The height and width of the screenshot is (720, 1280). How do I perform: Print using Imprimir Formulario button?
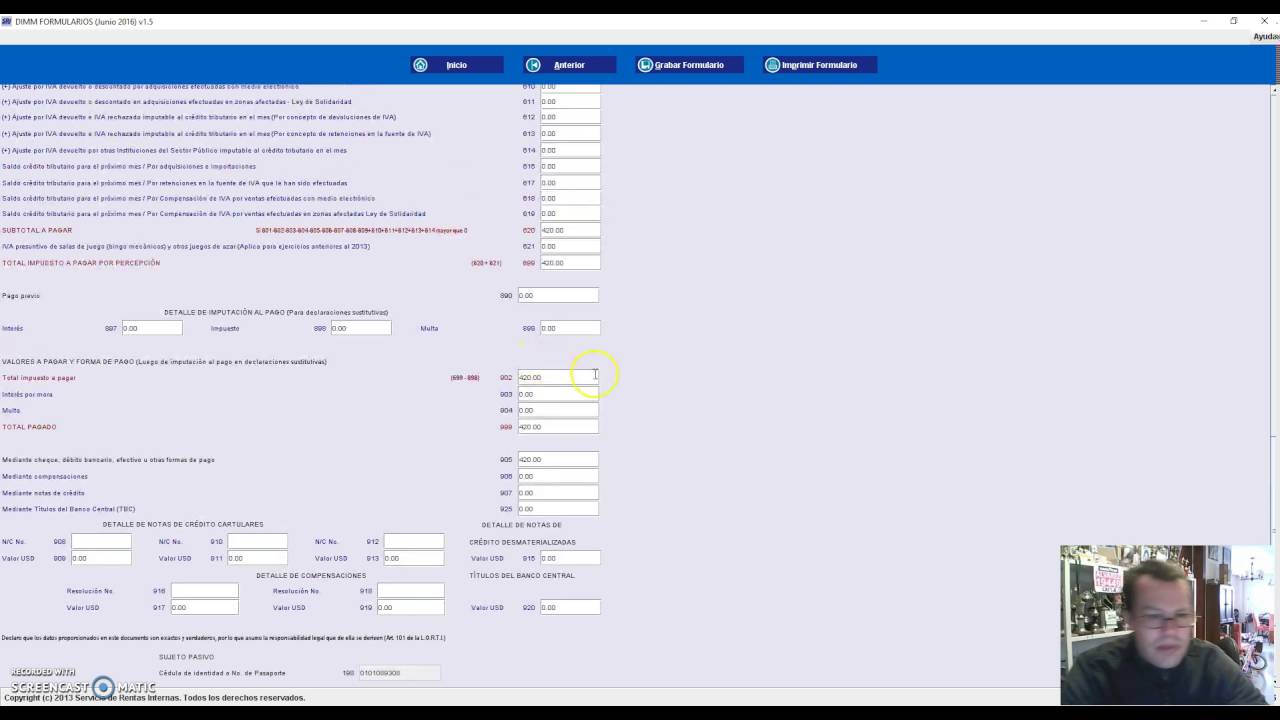click(x=820, y=65)
